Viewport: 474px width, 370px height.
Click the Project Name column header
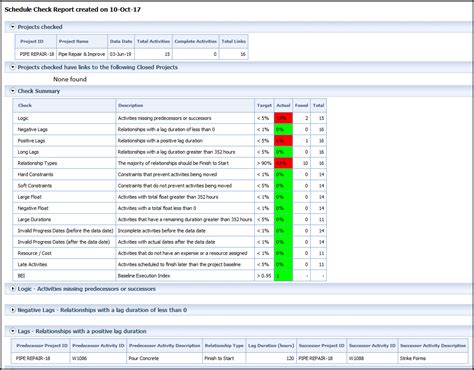pos(82,41)
